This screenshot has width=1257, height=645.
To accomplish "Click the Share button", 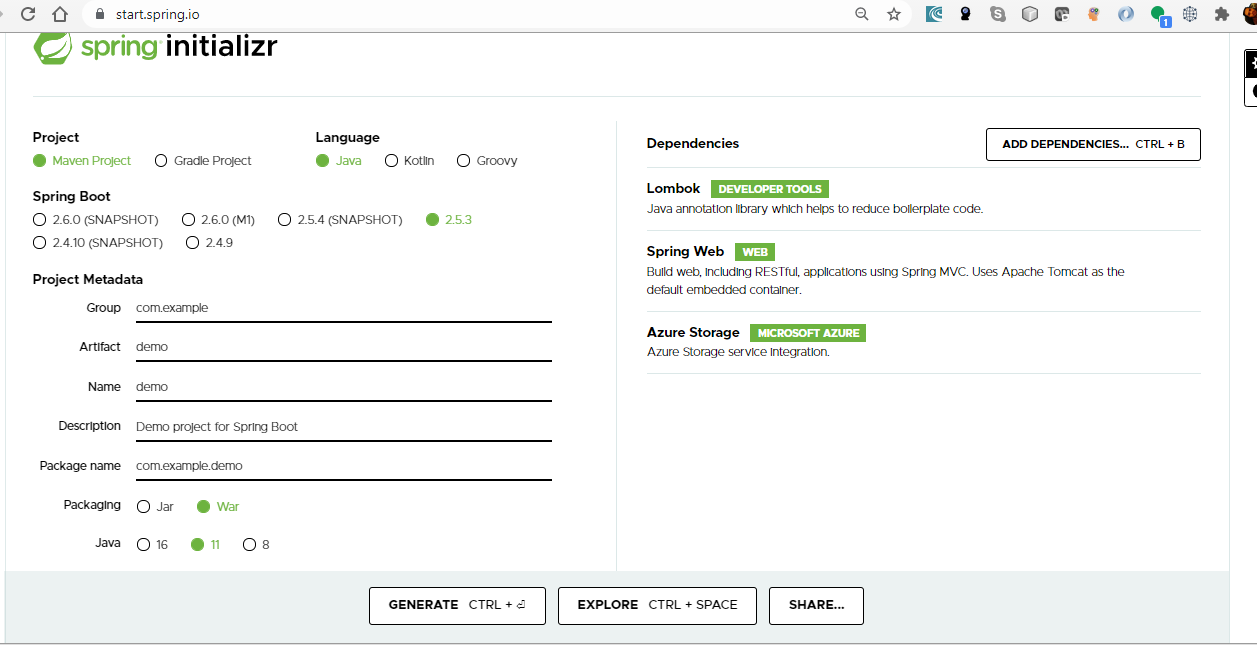I will pyautogui.click(x=816, y=605).
